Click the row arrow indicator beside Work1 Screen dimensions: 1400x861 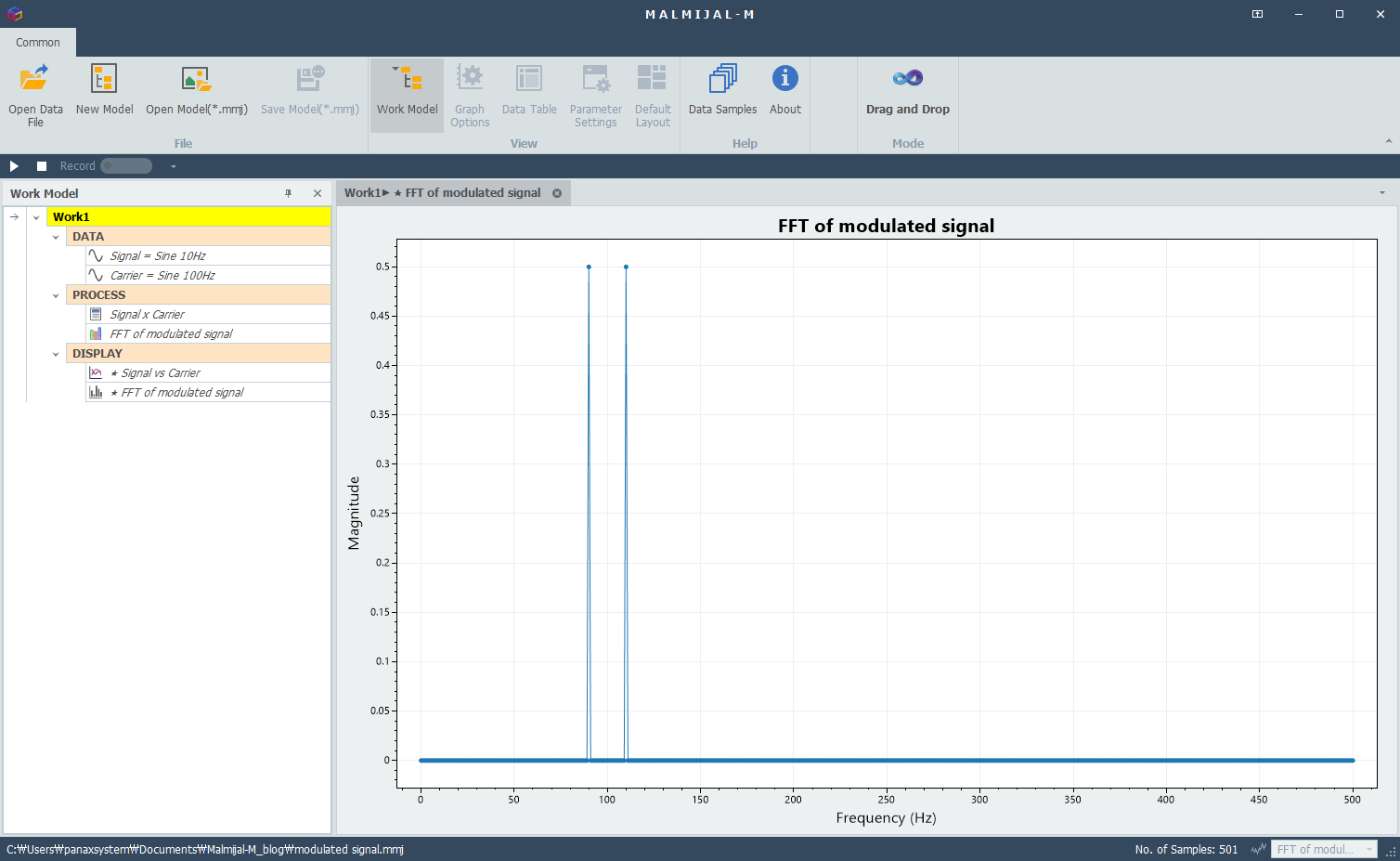point(14,217)
